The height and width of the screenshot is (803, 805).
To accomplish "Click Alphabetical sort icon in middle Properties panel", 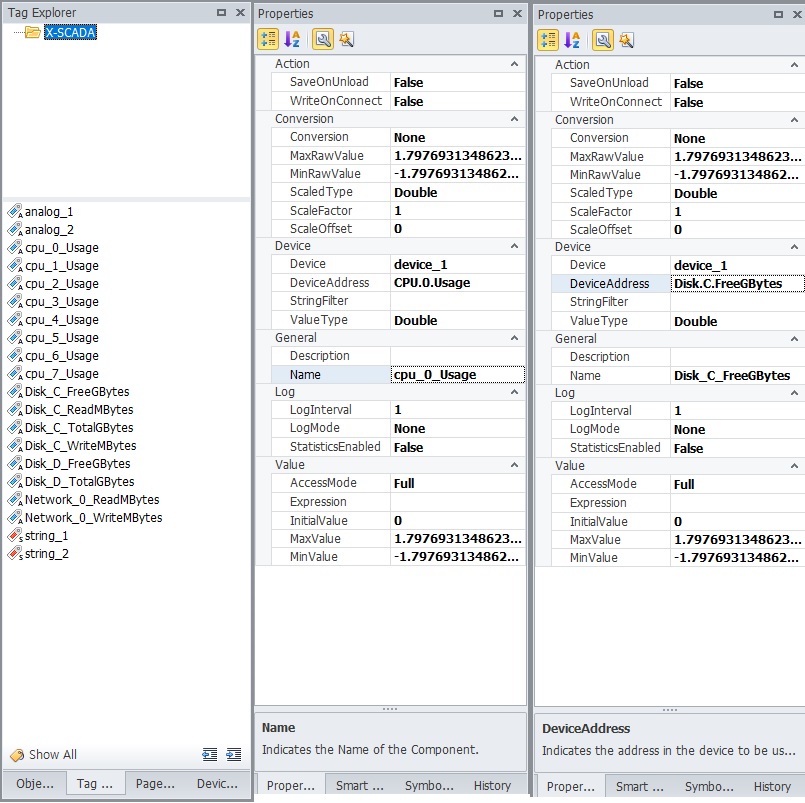I will tap(292, 39).
